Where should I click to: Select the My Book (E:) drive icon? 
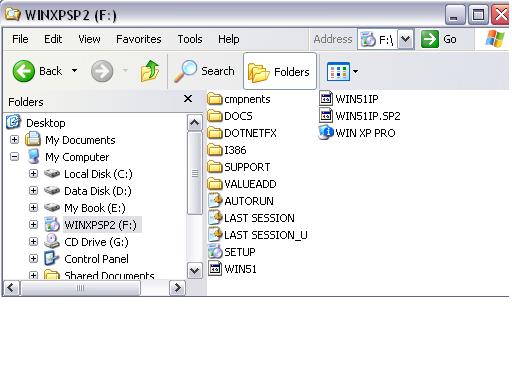tap(52, 208)
